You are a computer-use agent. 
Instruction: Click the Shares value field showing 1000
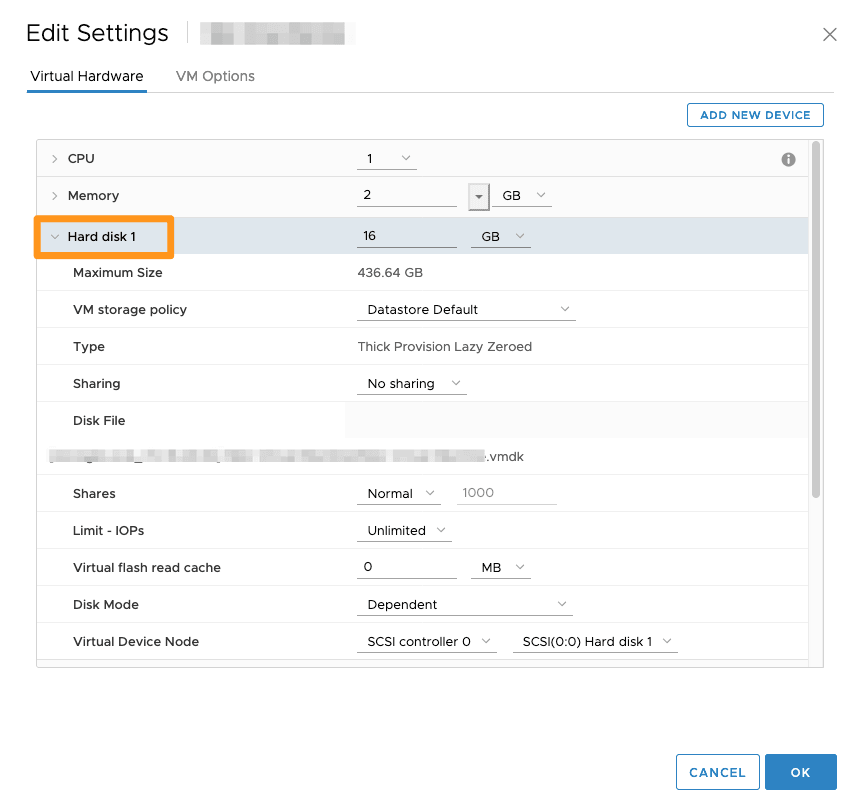[x=507, y=494]
